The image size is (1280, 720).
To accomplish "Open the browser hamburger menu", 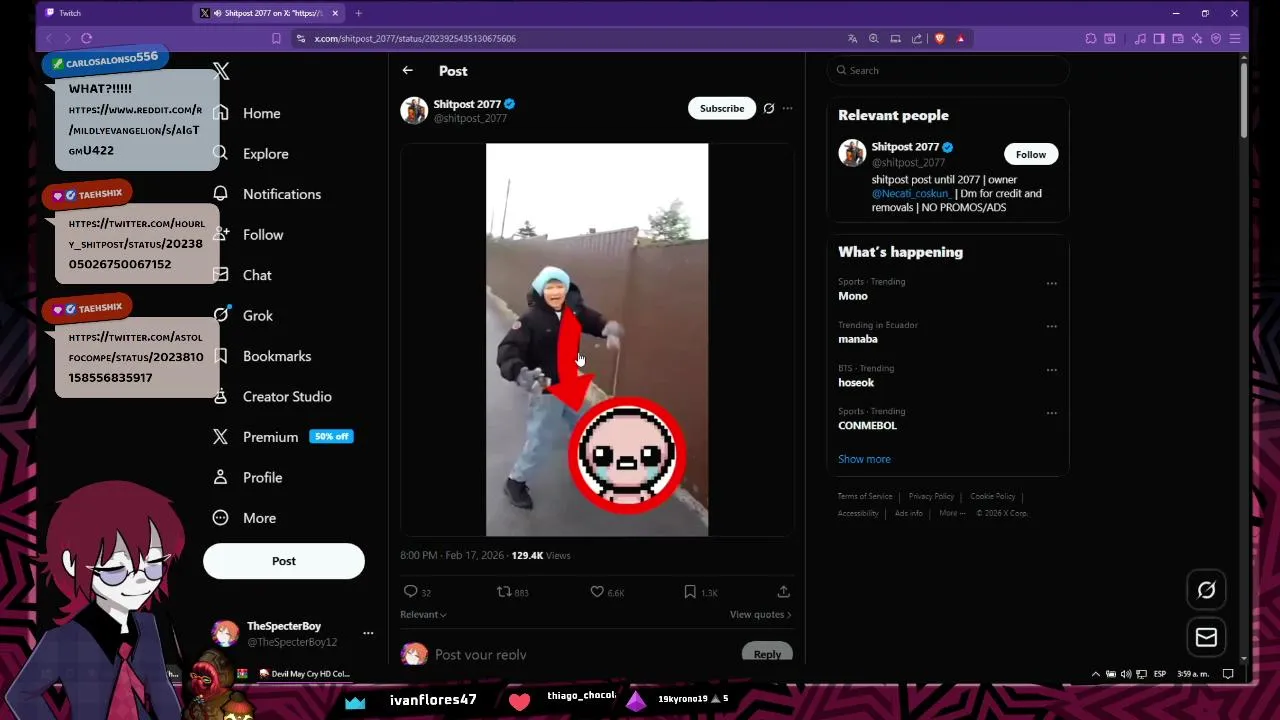I will point(1235,38).
